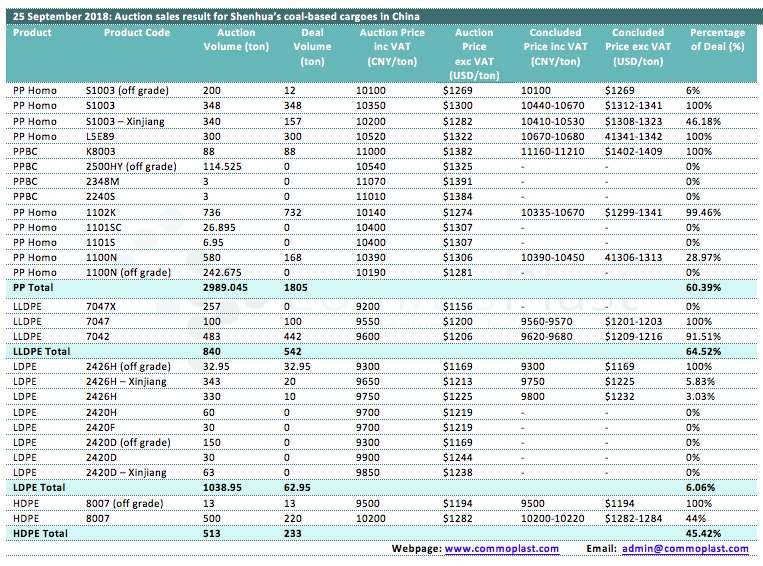The image size is (763, 566).
Task: Select the 60.39% PP total percentage
Action: 705,287
